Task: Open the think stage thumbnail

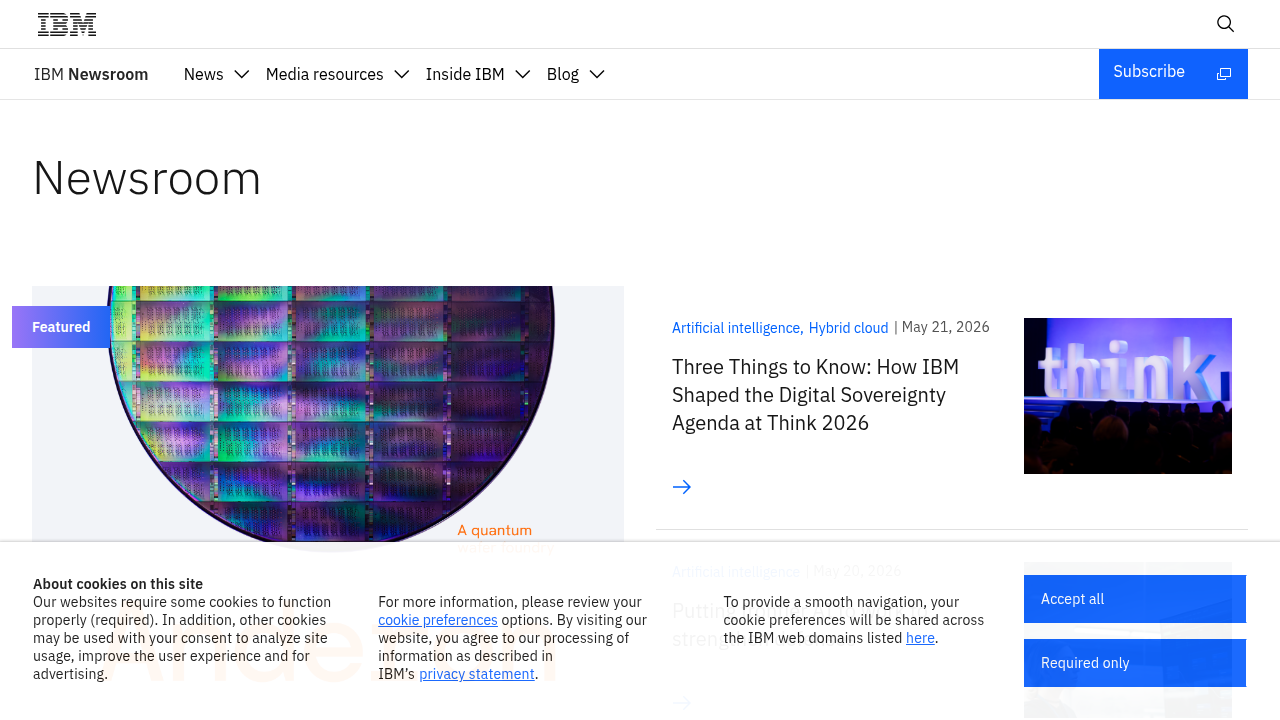Action: point(1128,396)
